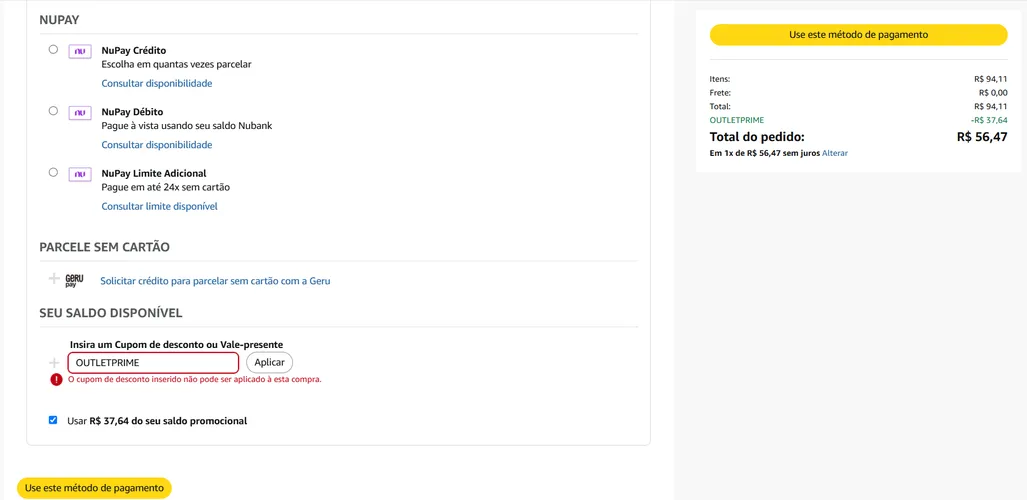Click the green OUTLETPRIME discount label in the summary
This screenshot has height=500, width=1027.
[737, 120]
